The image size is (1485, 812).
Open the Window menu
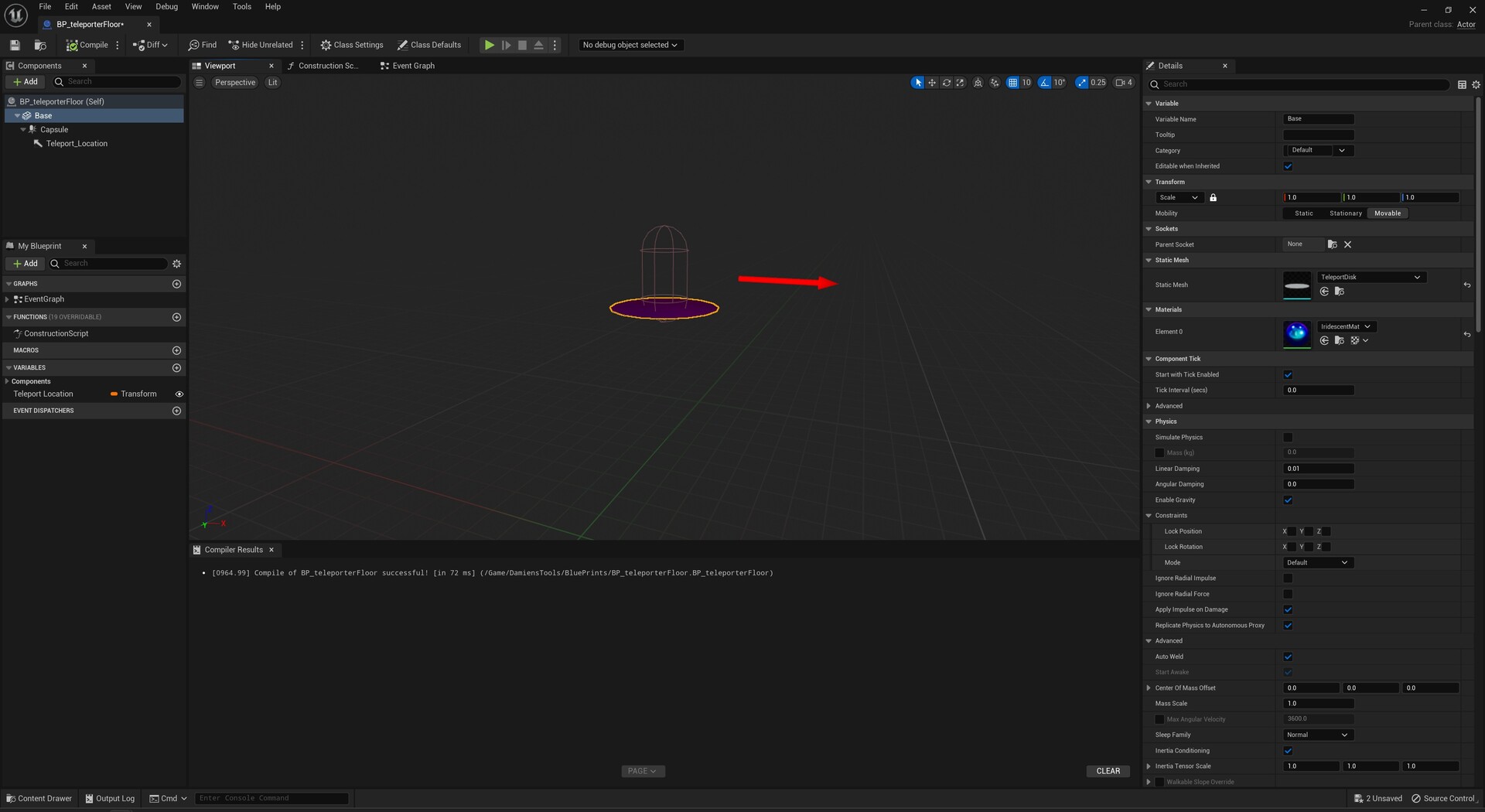(x=204, y=6)
